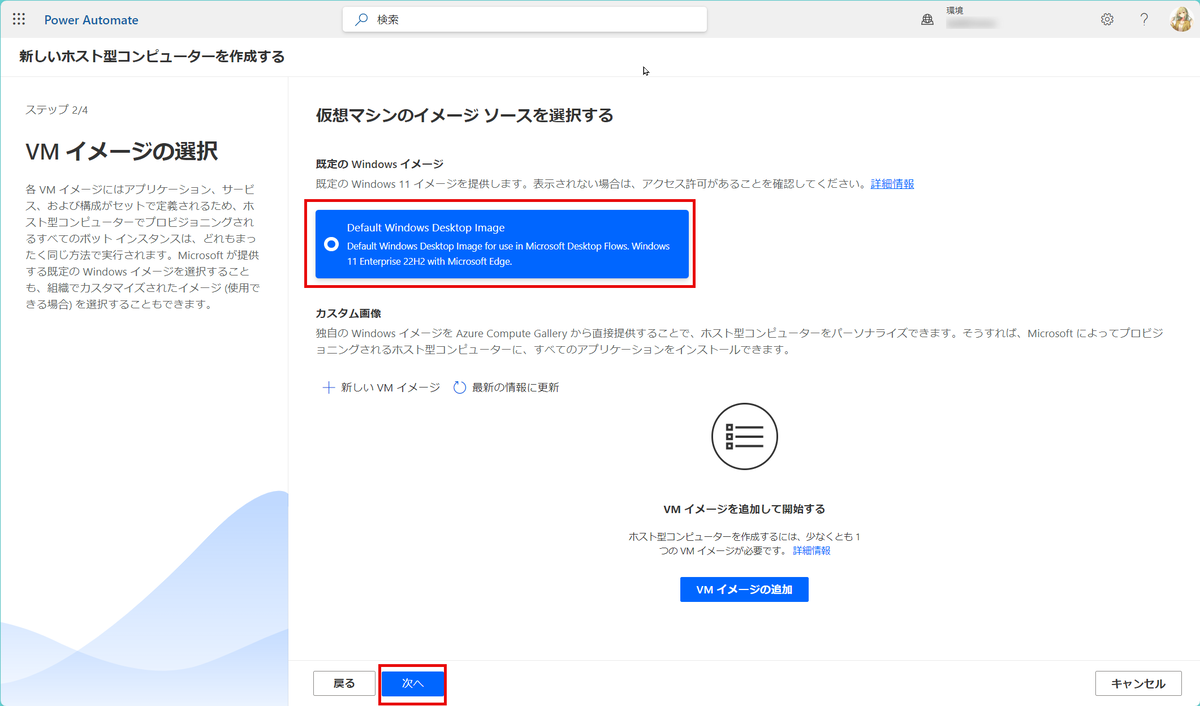
Task: Open 詳細情報 link beside Windows 11 image text
Action: (x=892, y=184)
